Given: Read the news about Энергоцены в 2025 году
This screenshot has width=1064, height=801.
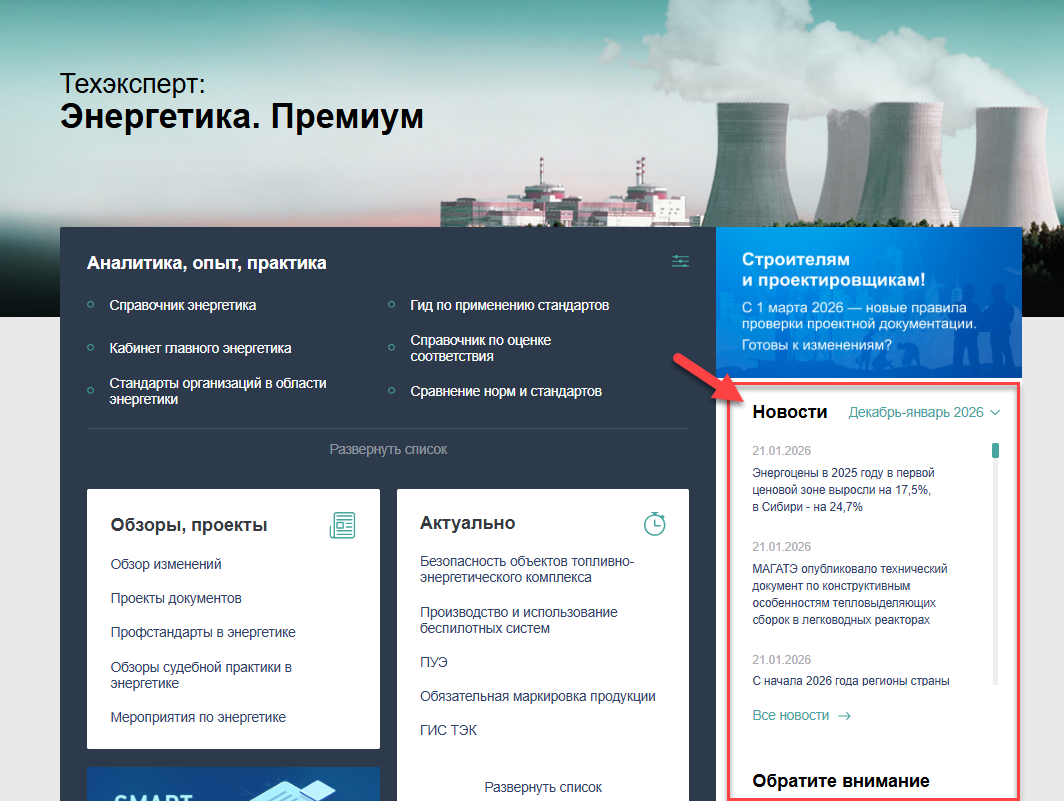Looking at the screenshot, I should pyautogui.click(x=843, y=490).
